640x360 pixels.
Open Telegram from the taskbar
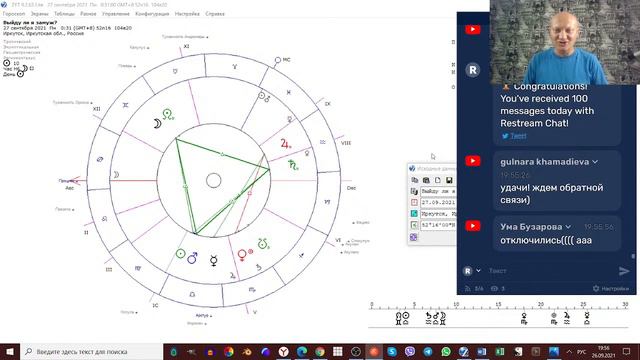click(x=428, y=351)
